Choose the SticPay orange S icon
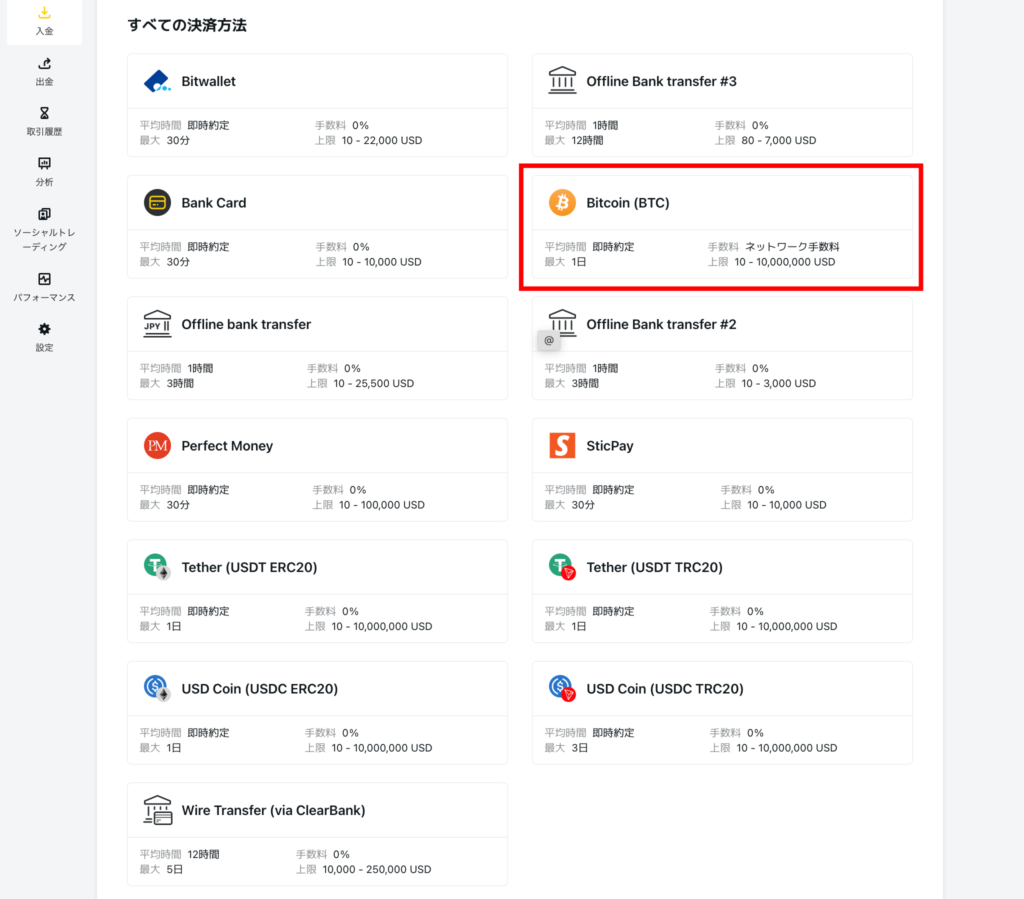 562,445
